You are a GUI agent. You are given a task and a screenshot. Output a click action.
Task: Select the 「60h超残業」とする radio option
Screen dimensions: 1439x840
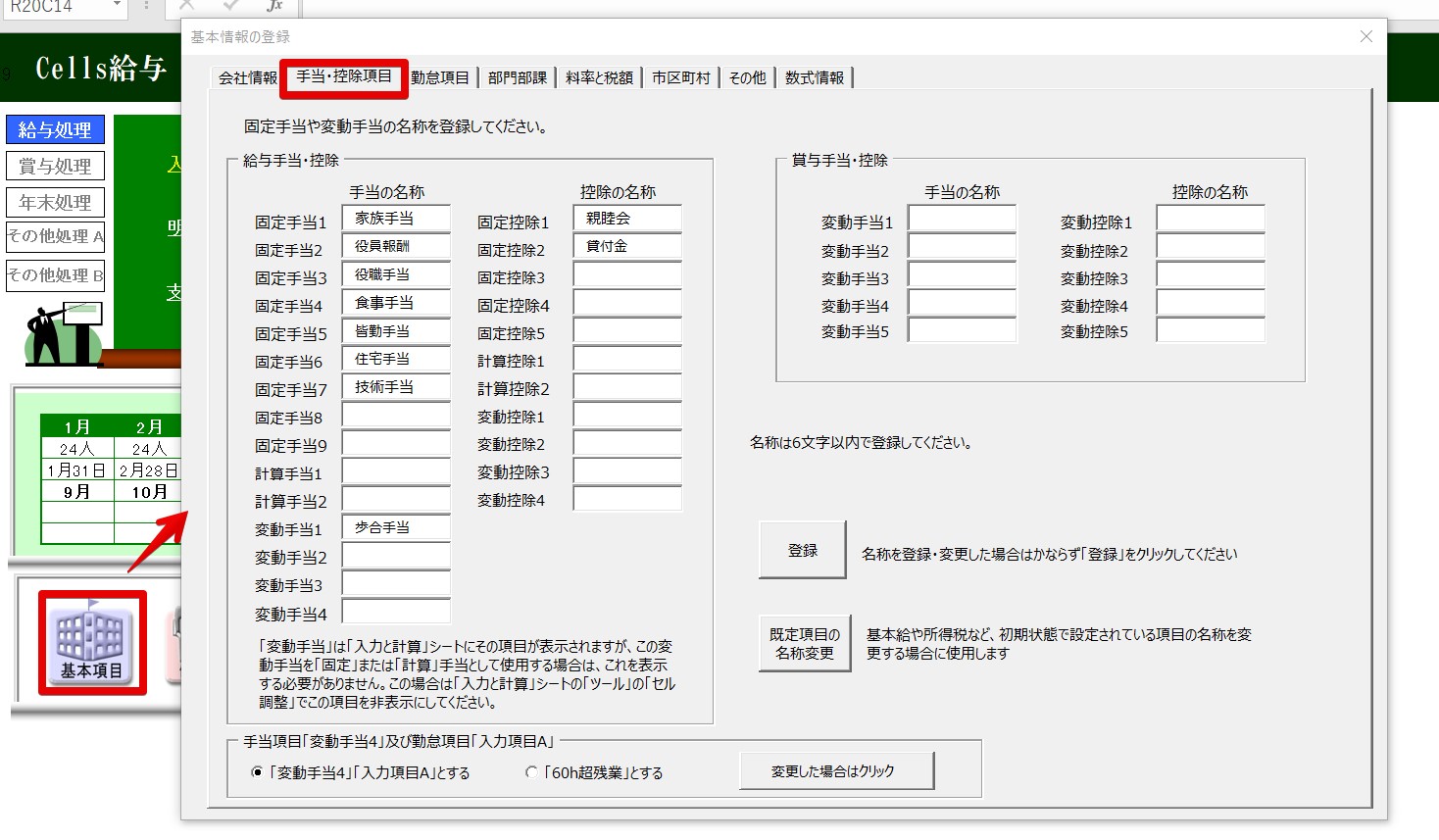tap(531, 772)
